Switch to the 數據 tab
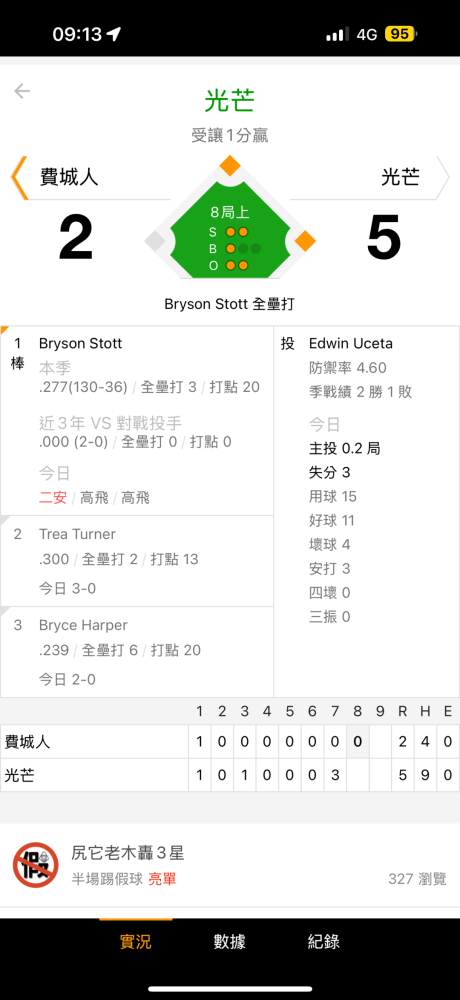 [230, 941]
